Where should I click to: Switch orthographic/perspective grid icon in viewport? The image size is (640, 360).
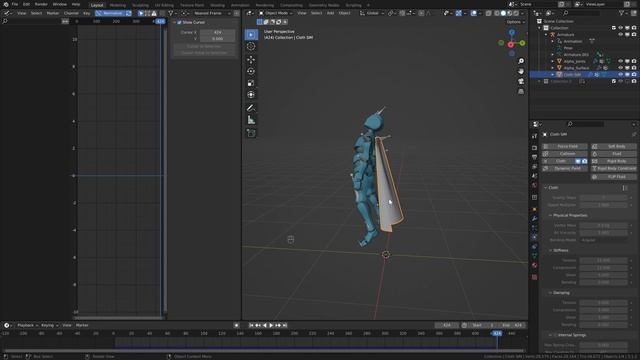point(521,92)
